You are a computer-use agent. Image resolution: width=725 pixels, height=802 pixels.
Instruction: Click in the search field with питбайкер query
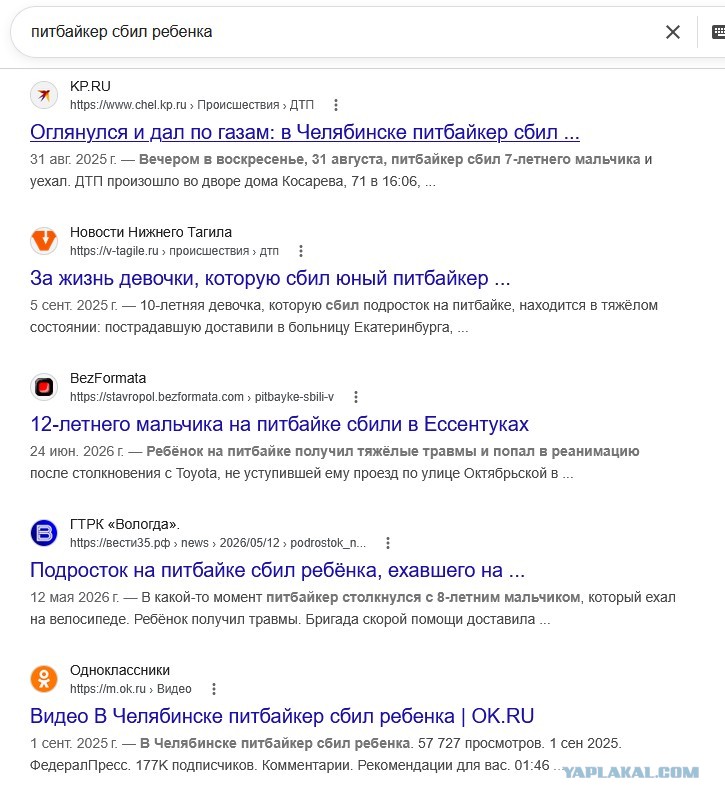[x=338, y=32]
